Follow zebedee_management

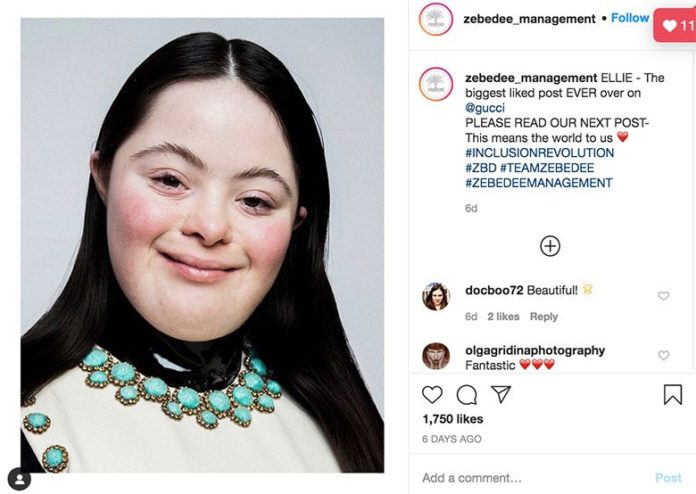click(630, 18)
